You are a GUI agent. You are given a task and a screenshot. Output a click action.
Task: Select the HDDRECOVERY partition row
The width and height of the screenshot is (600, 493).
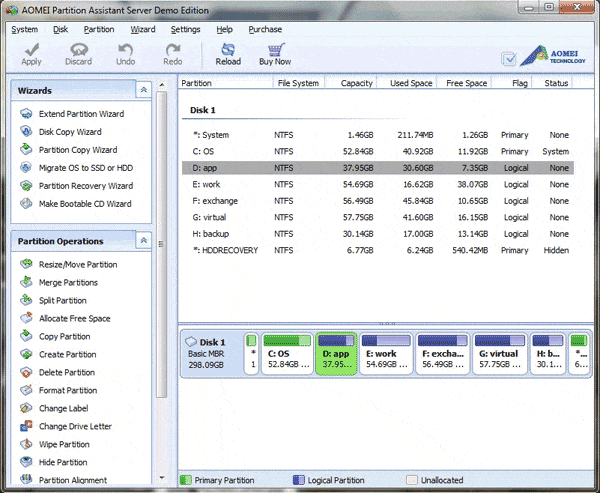(378, 250)
